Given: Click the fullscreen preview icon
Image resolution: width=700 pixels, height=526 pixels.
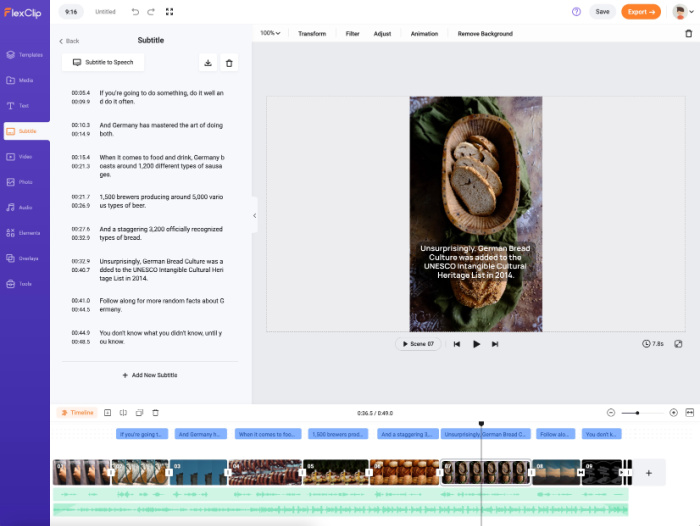Looking at the screenshot, I should [x=678, y=344].
